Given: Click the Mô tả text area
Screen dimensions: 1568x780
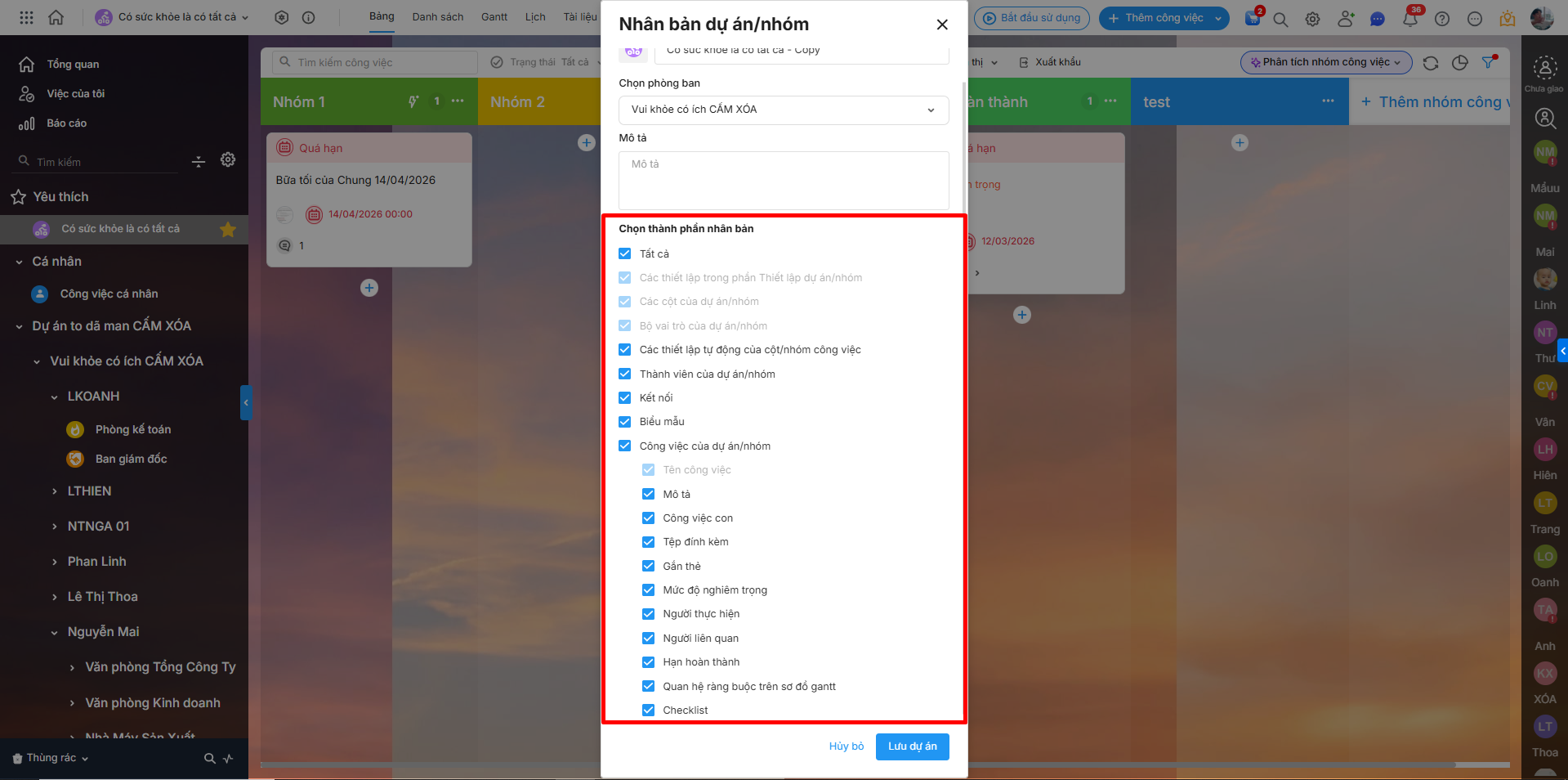Looking at the screenshot, I should (784, 181).
